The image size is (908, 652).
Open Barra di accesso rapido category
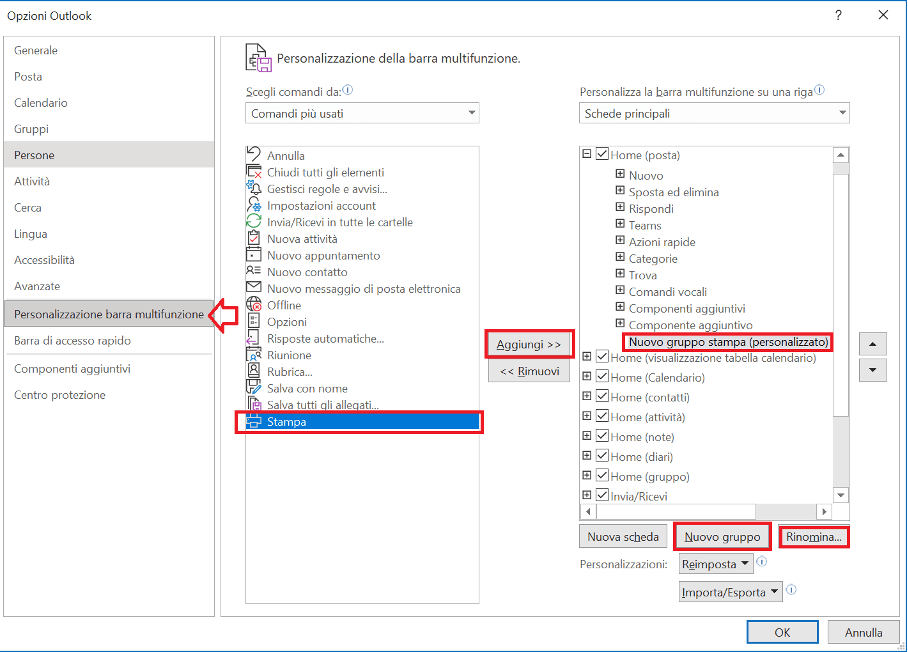[x=109, y=340]
